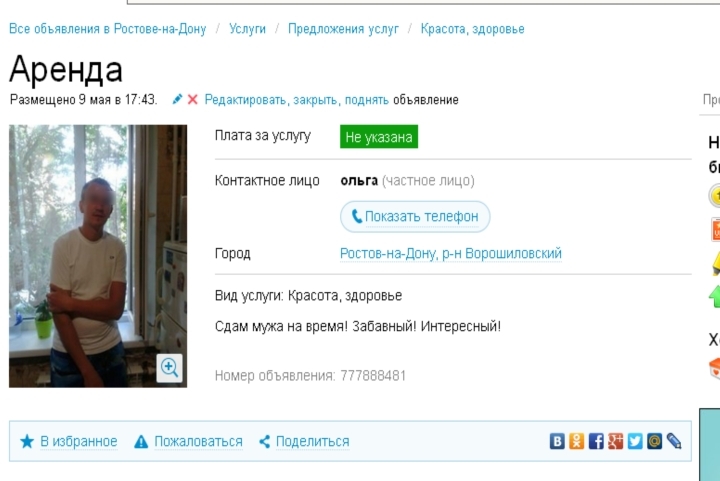Viewport: 720px width, 481px height.
Task: Share via the Mail.ru @ icon
Action: (x=654, y=441)
